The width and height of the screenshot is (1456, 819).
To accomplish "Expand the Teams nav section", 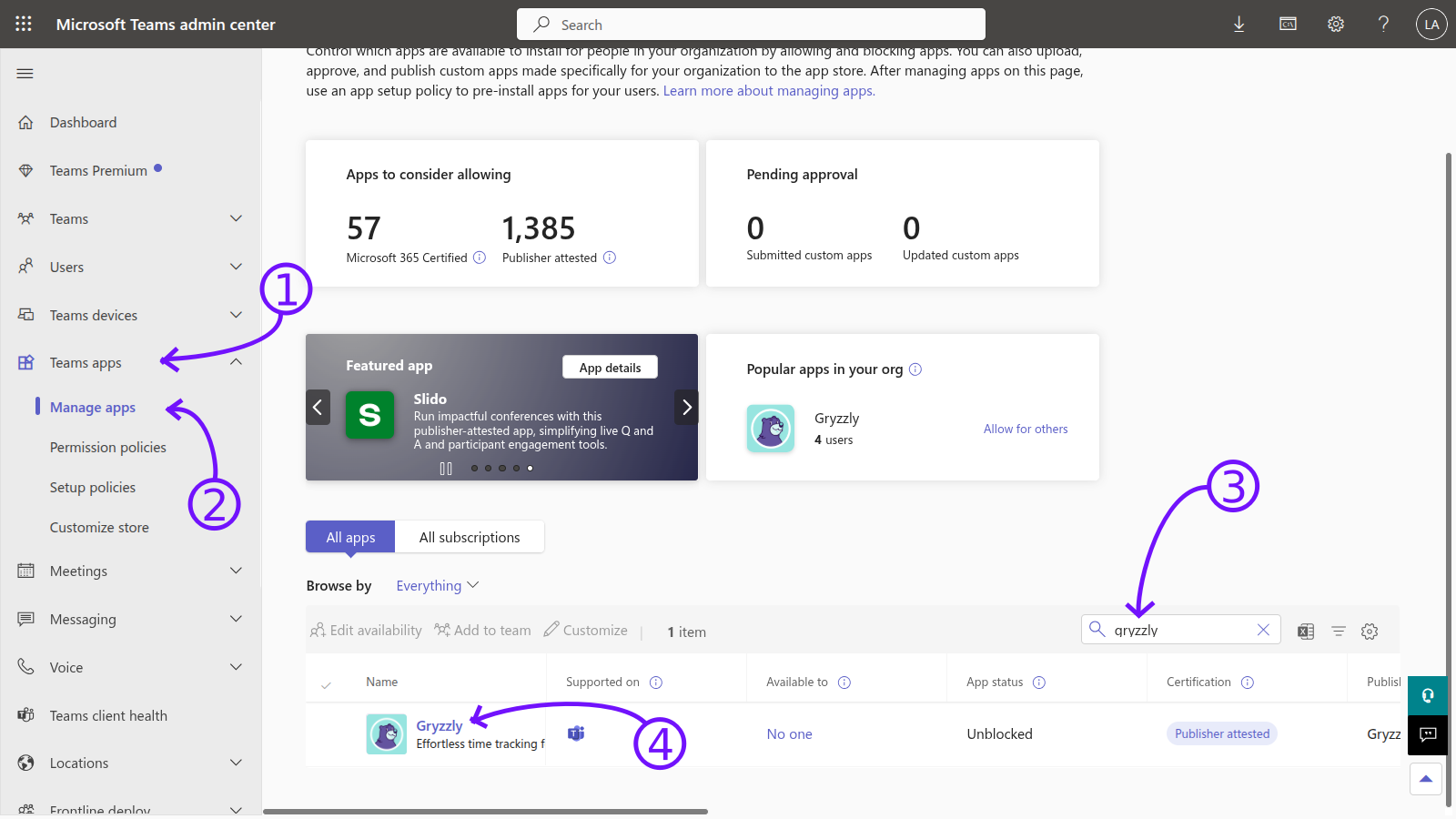I will pyautogui.click(x=237, y=218).
